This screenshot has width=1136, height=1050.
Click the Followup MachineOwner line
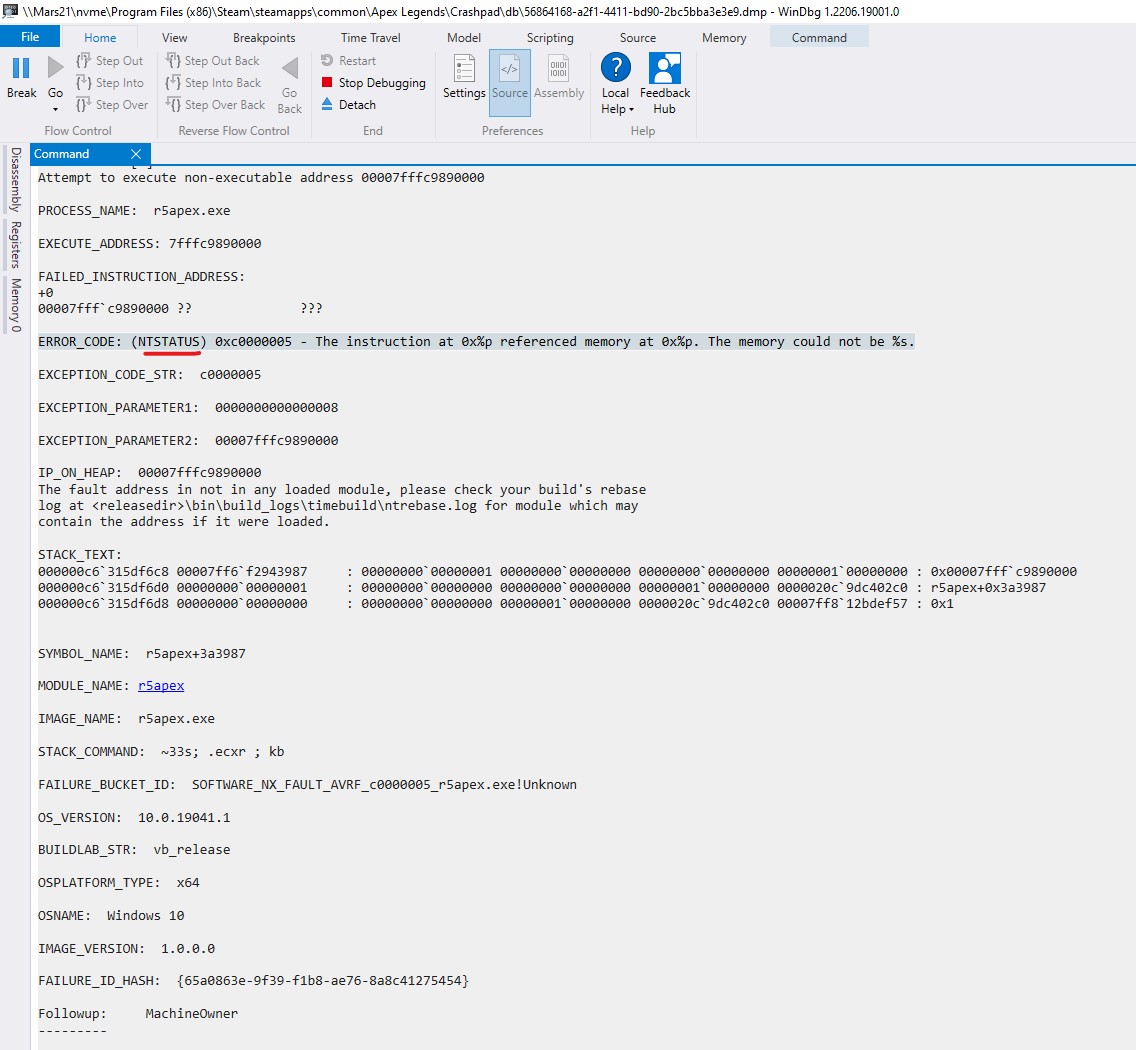click(138, 1014)
